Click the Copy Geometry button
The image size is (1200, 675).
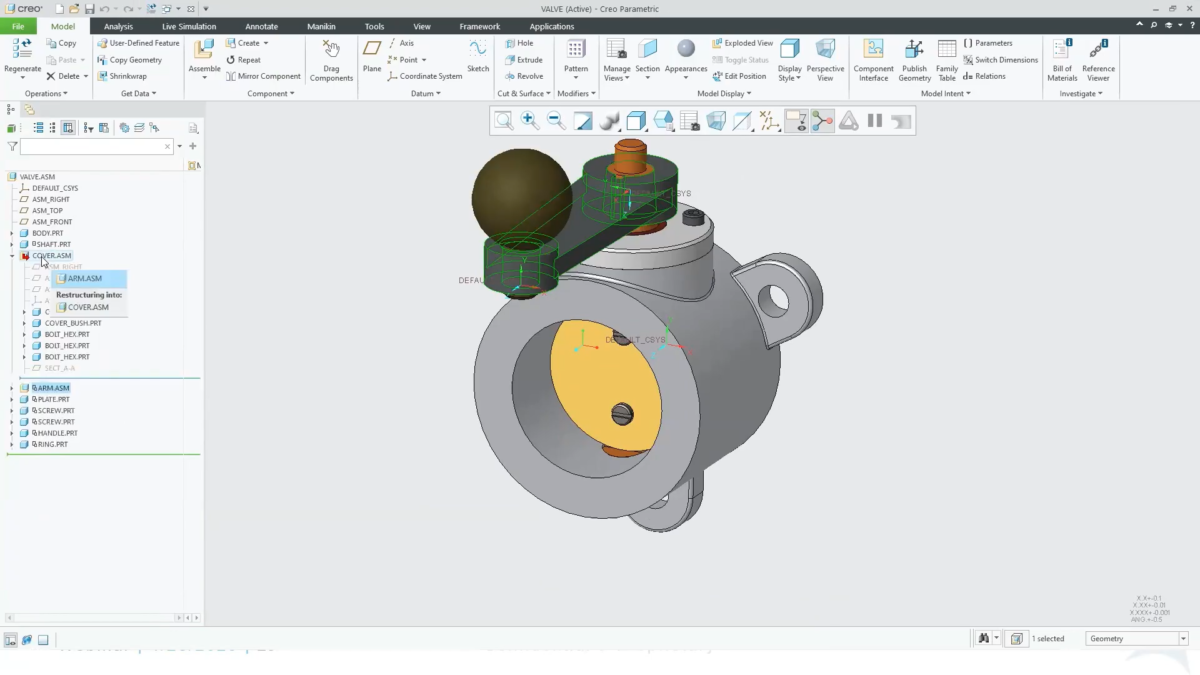(x=129, y=60)
